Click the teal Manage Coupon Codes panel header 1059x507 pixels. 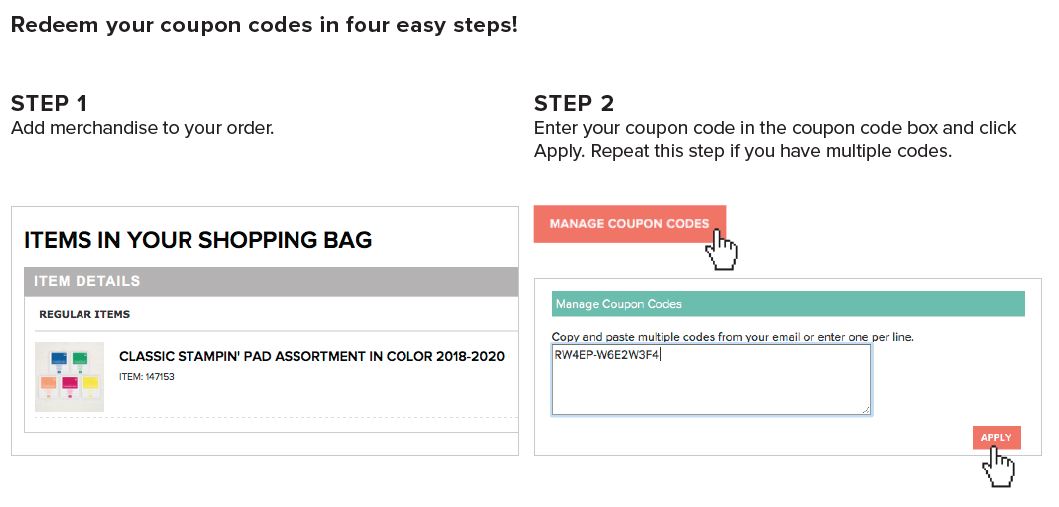pyautogui.click(x=788, y=304)
